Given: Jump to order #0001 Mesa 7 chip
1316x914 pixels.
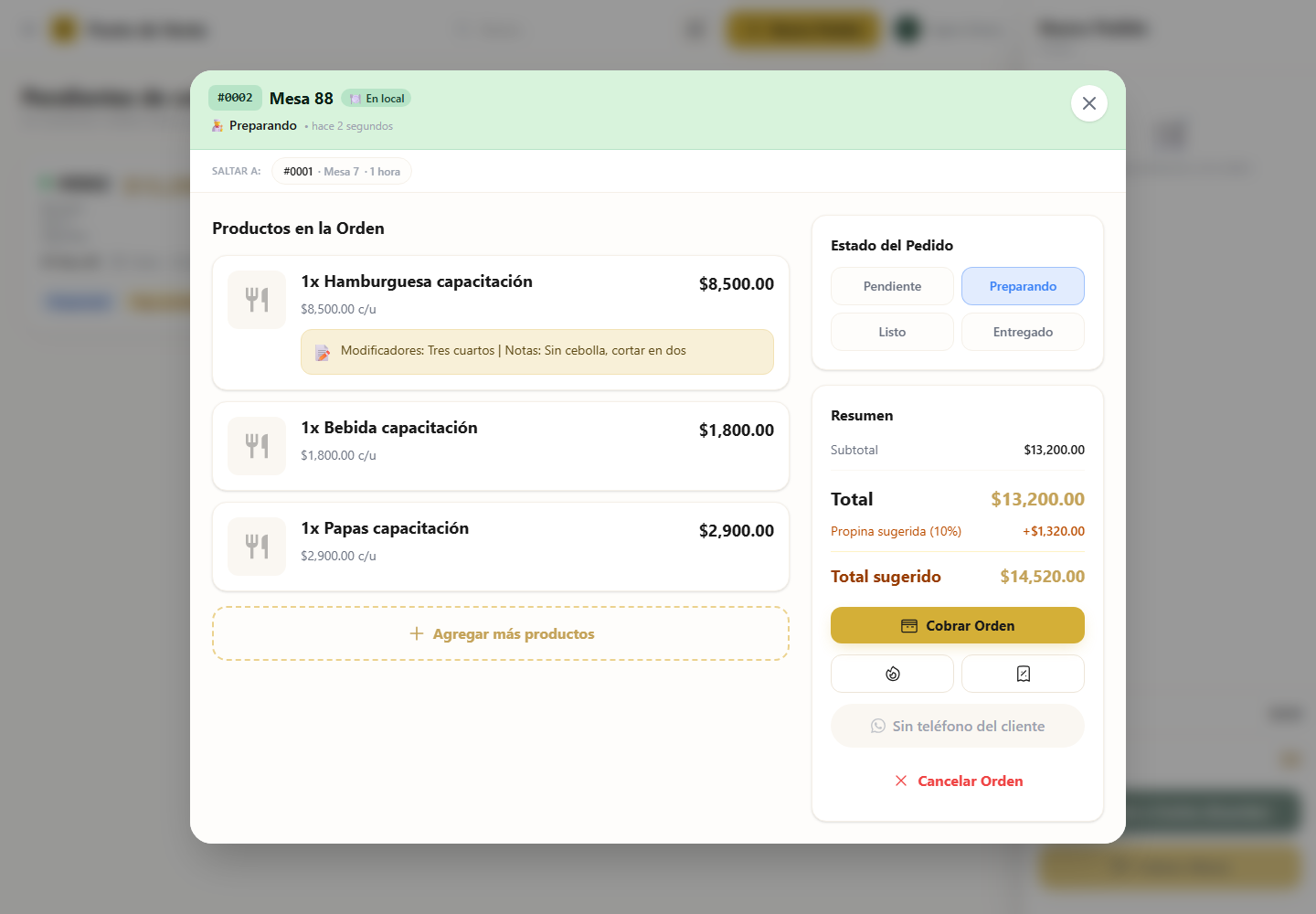Looking at the screenshot, I should [342, 171].
